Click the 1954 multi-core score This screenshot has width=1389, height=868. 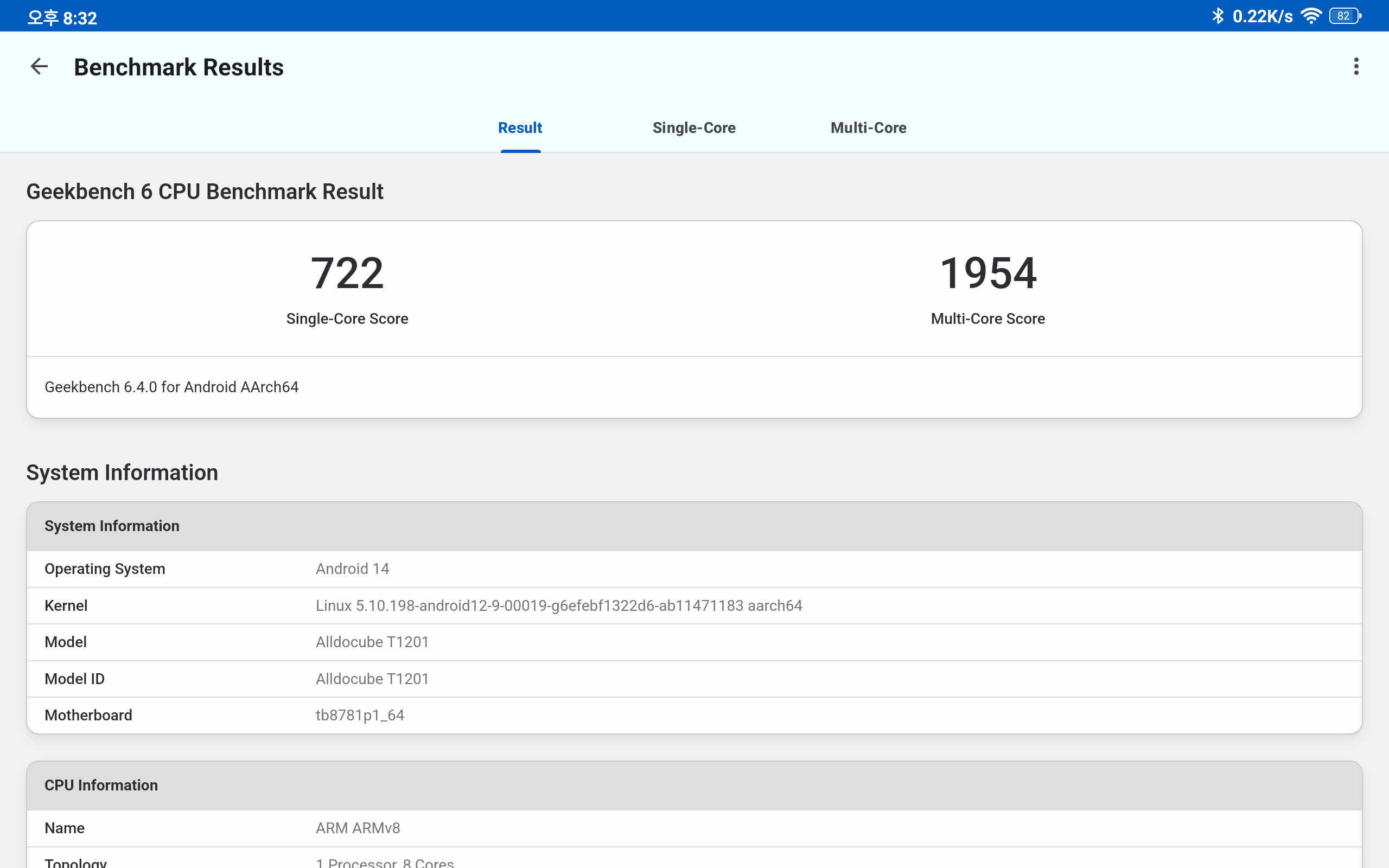988,273
